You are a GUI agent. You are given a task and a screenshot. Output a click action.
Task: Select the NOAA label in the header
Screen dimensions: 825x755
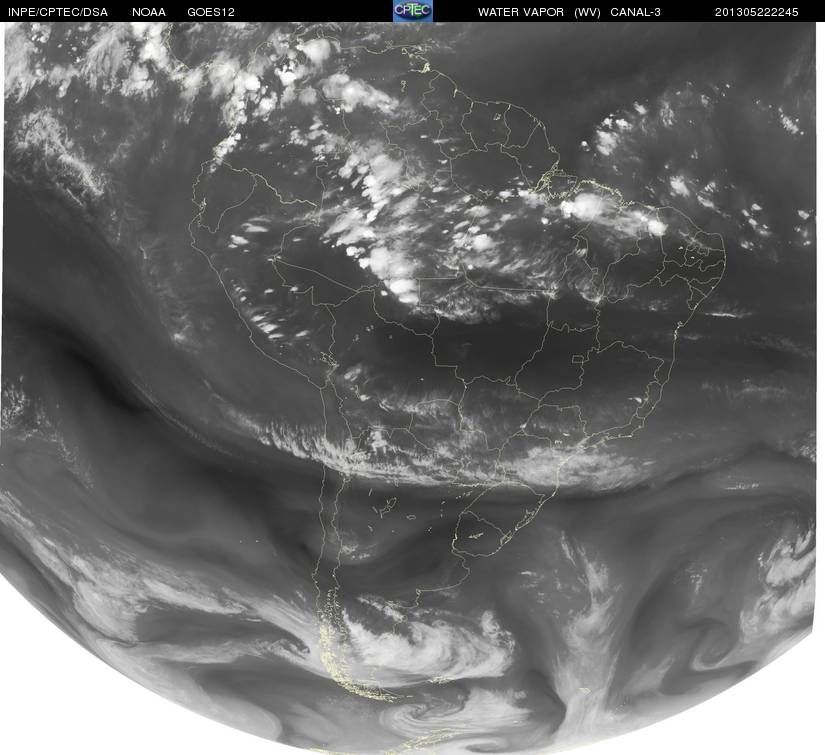point(149,12)
